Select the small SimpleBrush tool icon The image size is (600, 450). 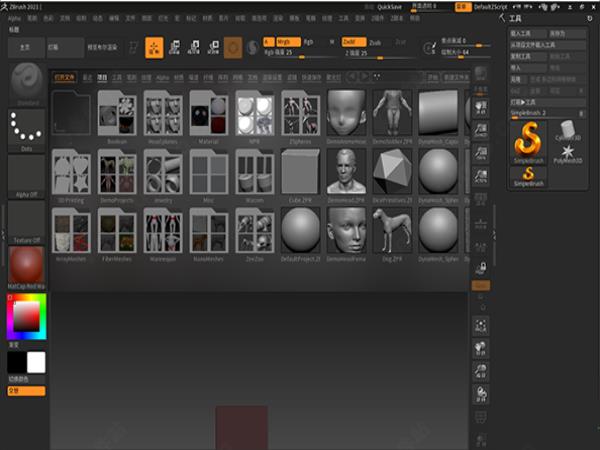(x=528, y=177)
